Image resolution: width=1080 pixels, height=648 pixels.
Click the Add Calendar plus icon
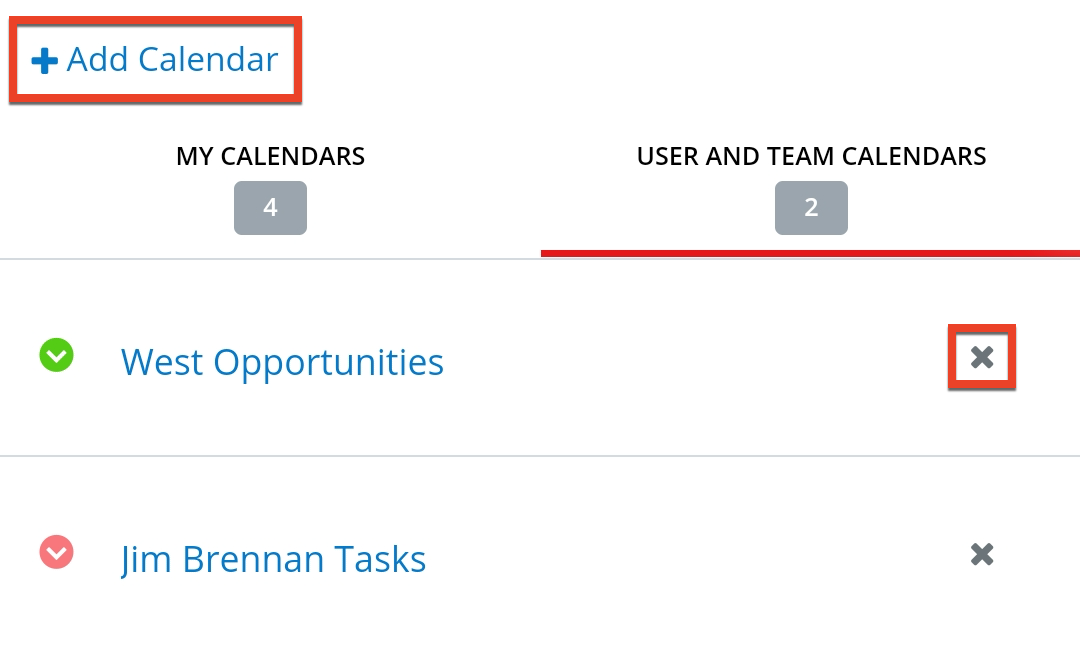pos(42,60)
